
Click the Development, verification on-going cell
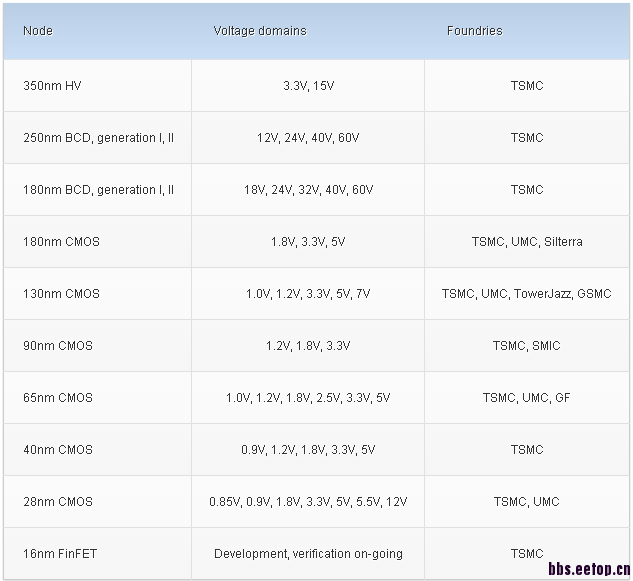coord(308,554)
